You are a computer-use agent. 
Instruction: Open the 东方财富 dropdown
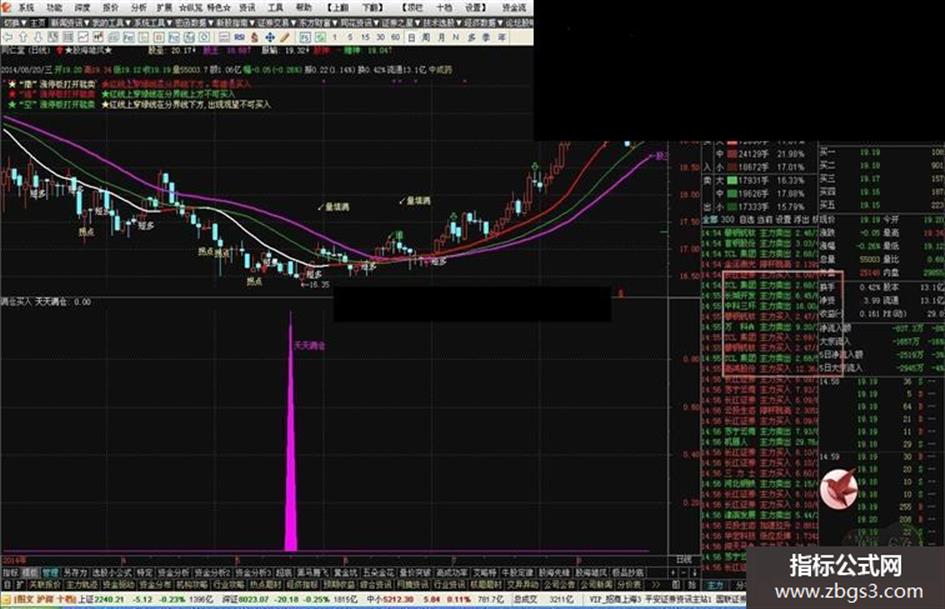click(x=318, y=23)
